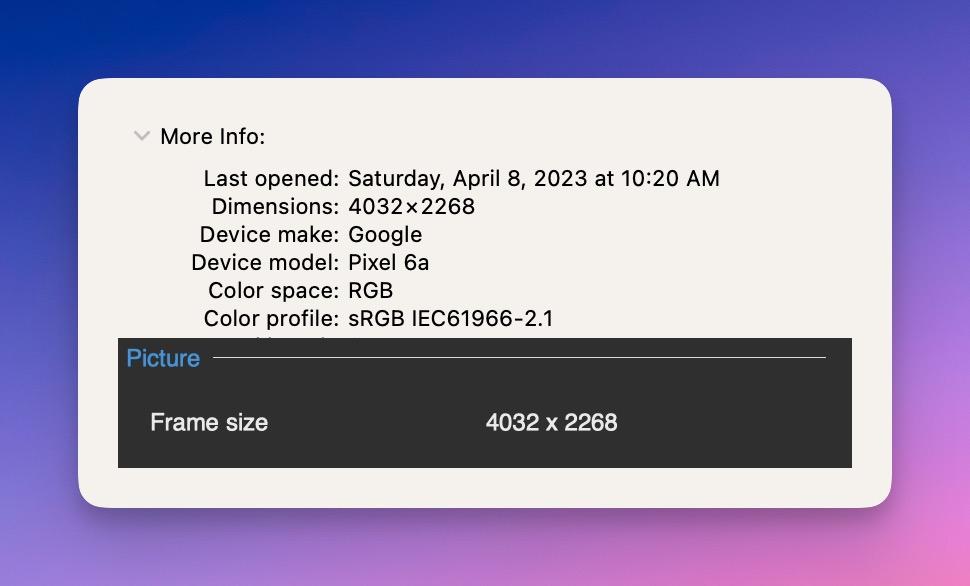Select the Dimensions label
This screenshot has width=970, height=586.
pos(275,207)
